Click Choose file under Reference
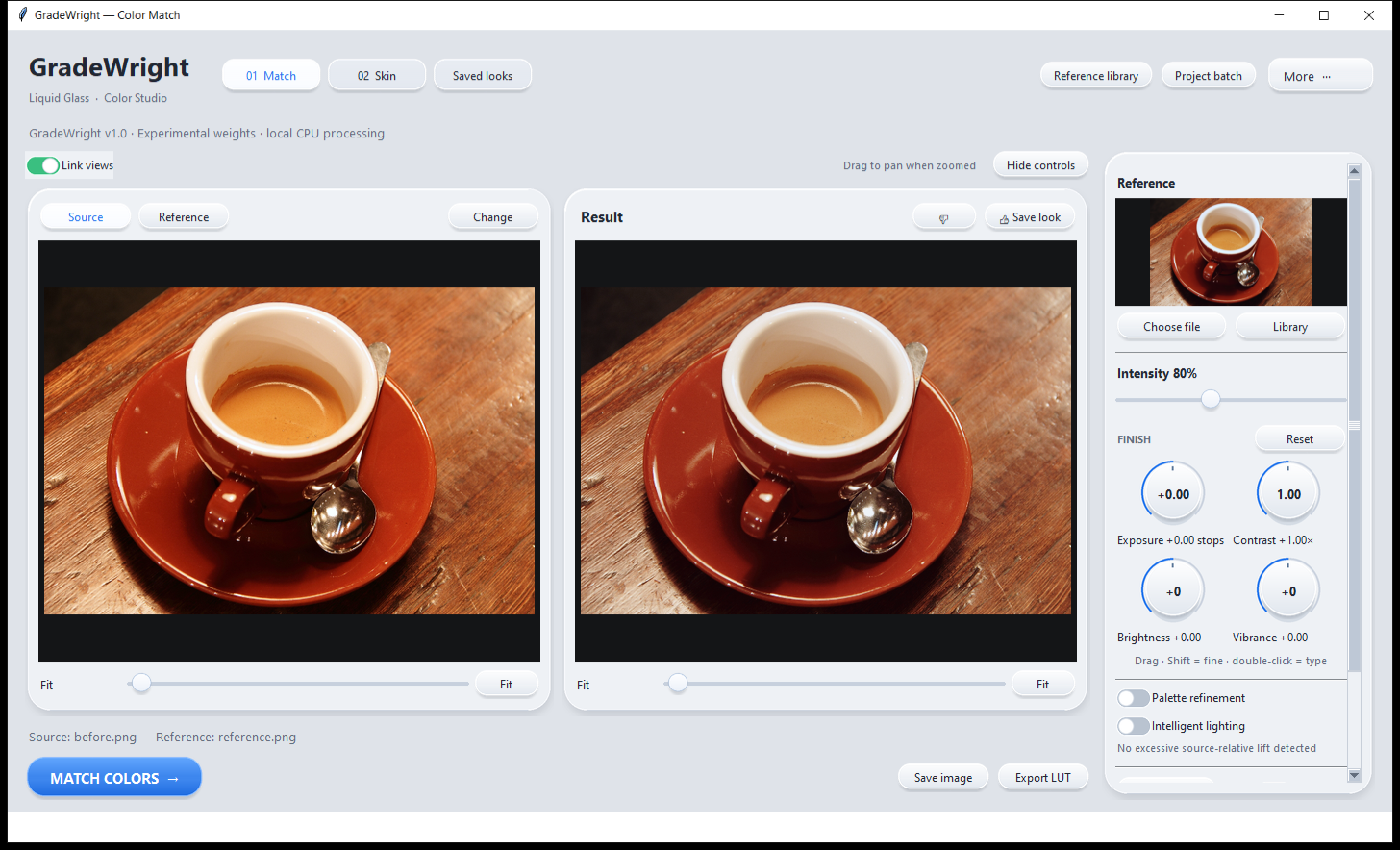The width and height of the screenshot is (1400, 850). point(1172,327)
